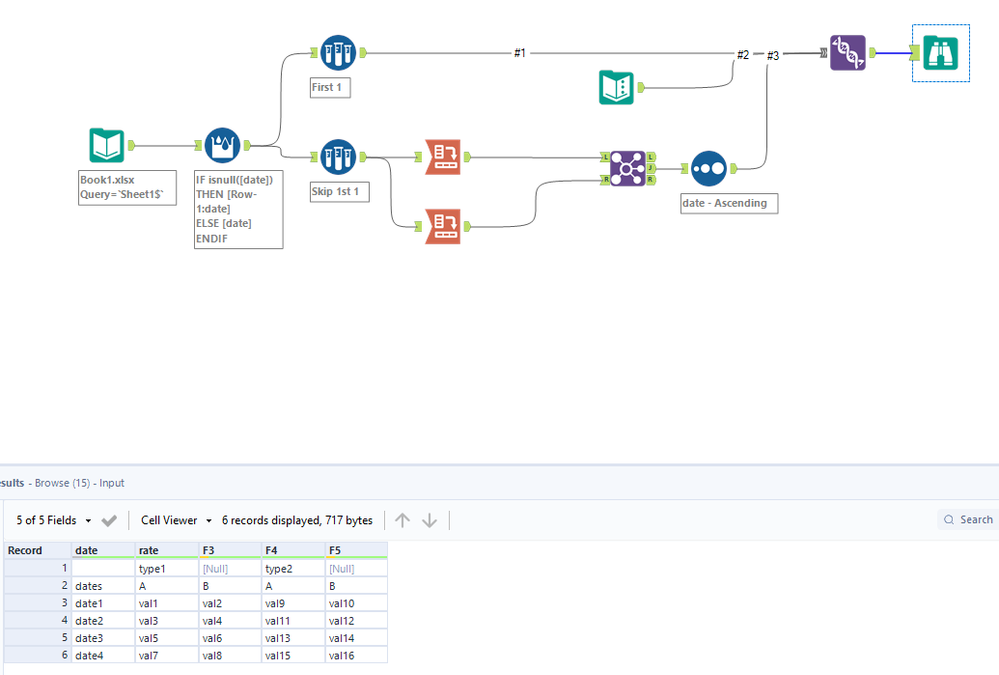The image size is (999, 675).
Task: Click the Skip 1st 1 Sample tool
Action: click(x=338, y=157)
